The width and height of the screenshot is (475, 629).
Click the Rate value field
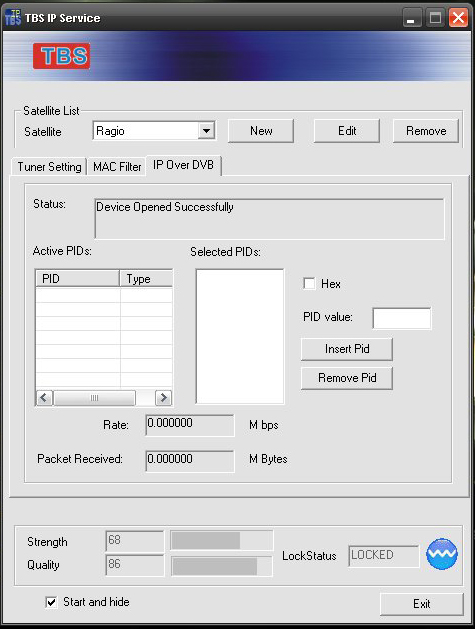click(x=190, y=425)
